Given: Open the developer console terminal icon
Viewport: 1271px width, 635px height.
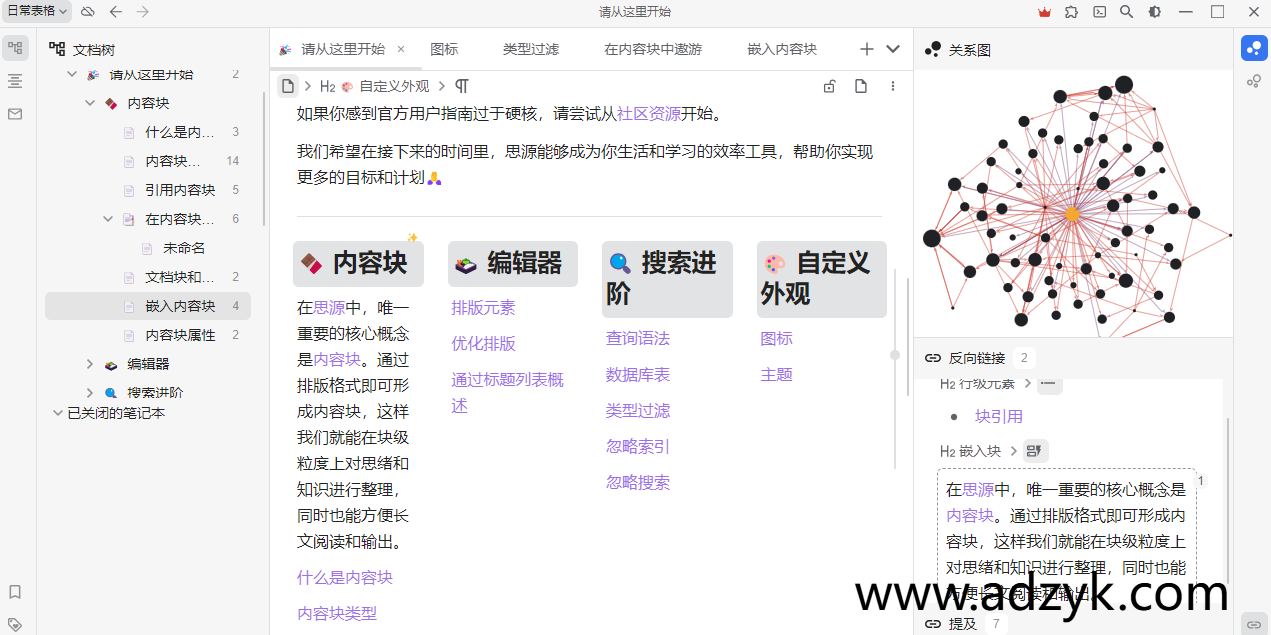Looking at the screenshot, I should coord(1099,11).
